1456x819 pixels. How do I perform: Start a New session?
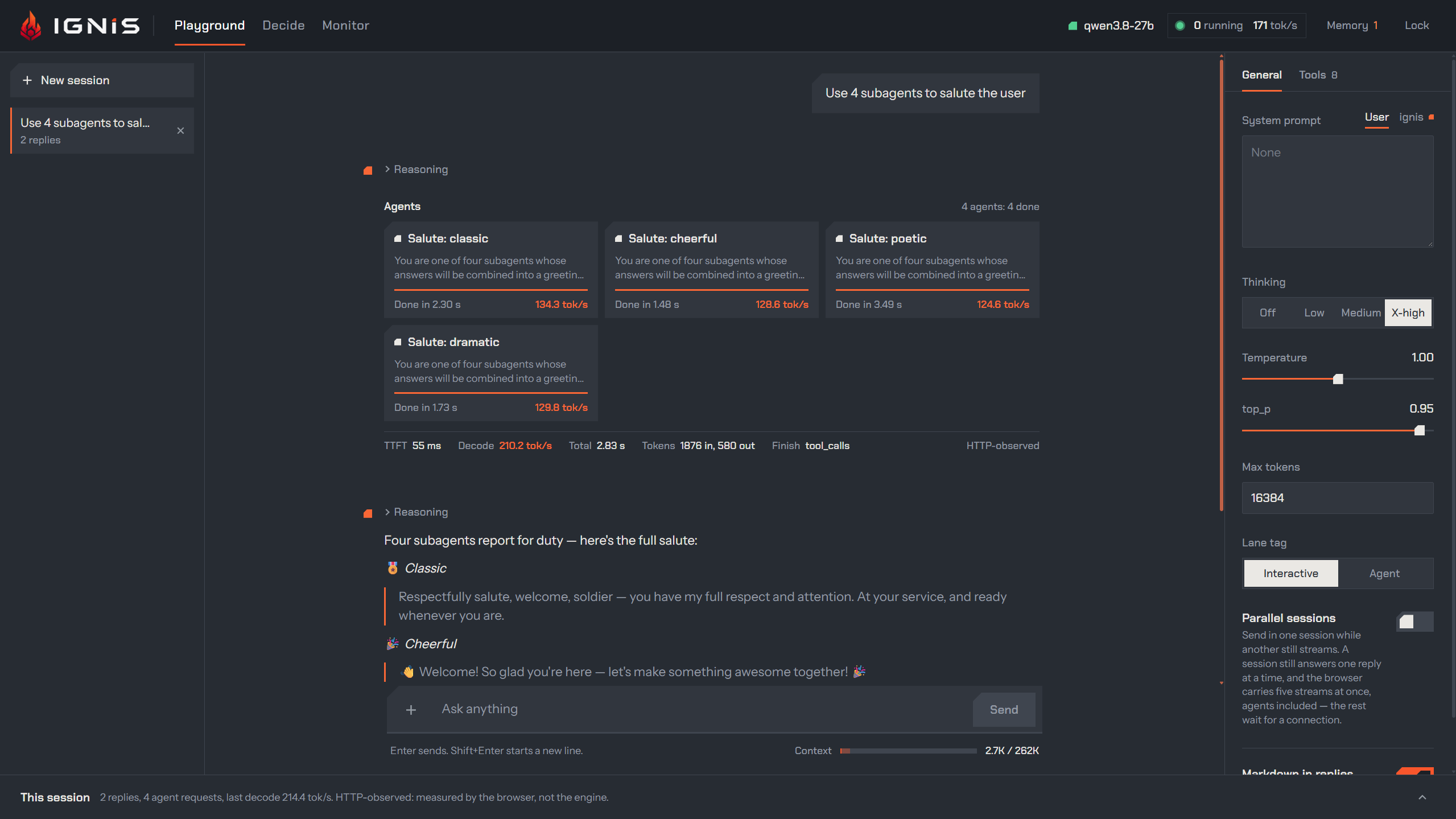[x=102, y=80]
